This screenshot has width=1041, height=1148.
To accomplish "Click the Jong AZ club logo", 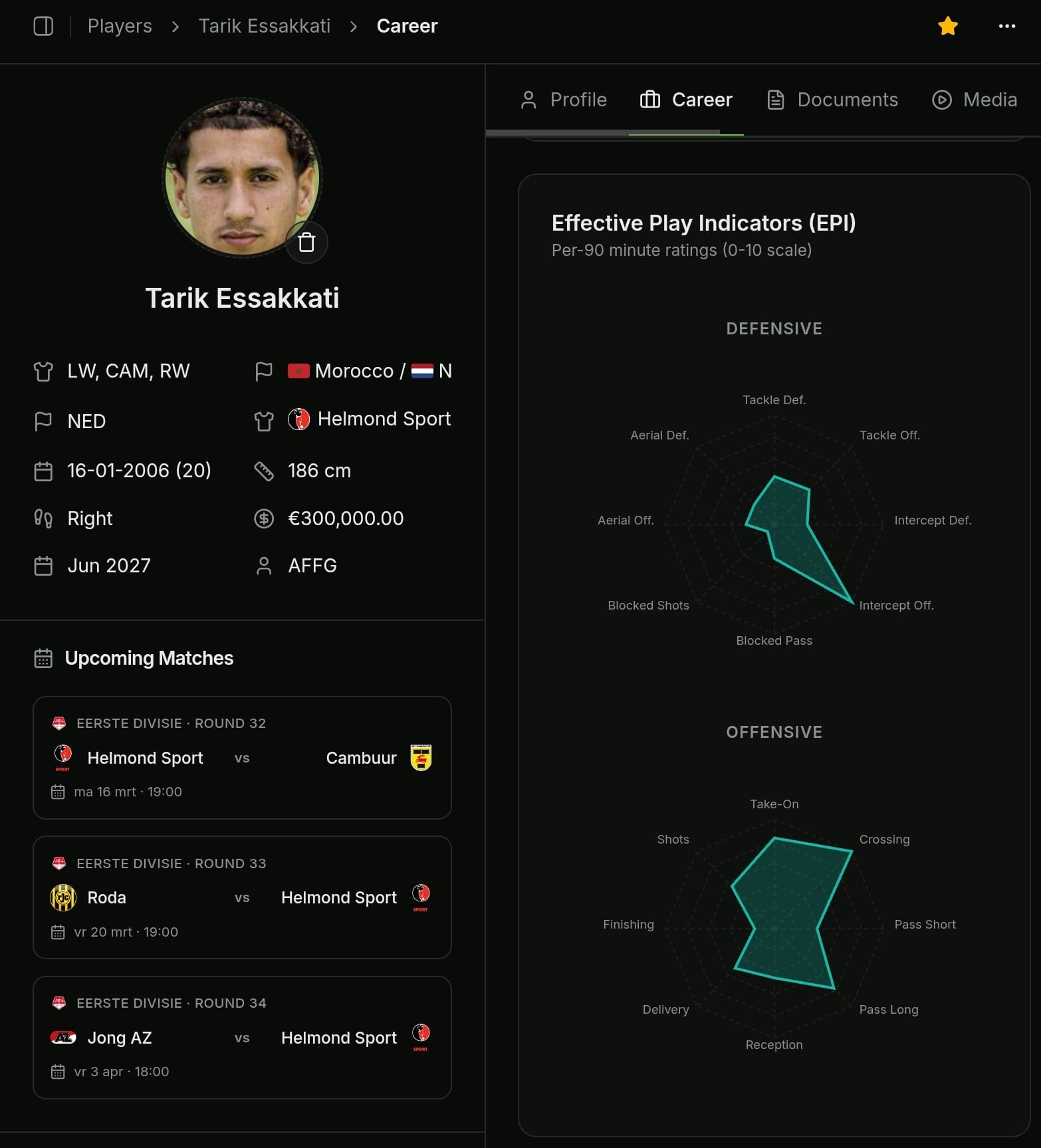I will click(x=63, y=1038).
